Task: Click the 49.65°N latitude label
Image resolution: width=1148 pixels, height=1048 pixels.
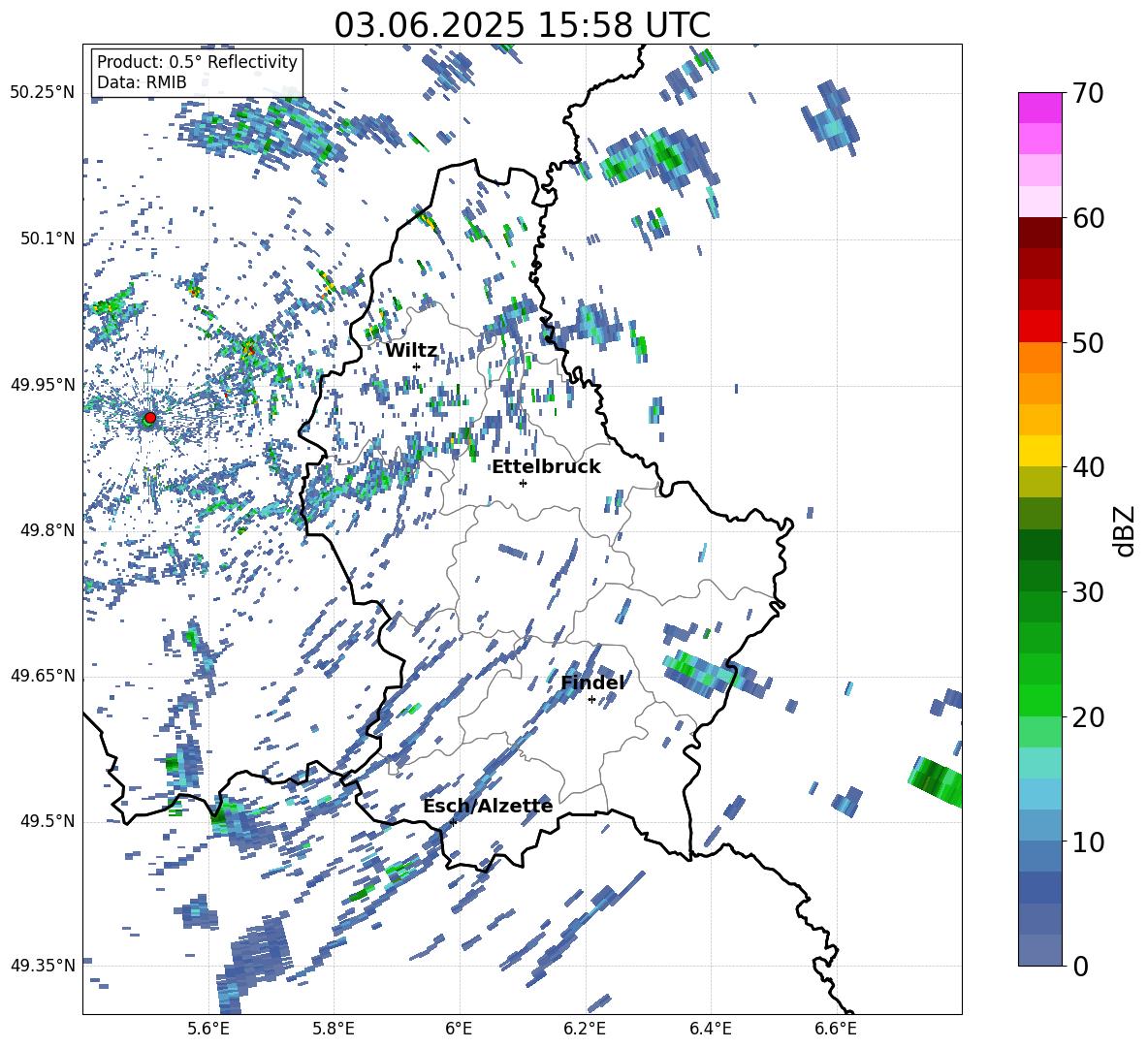Action: click(x=44, y=676)
